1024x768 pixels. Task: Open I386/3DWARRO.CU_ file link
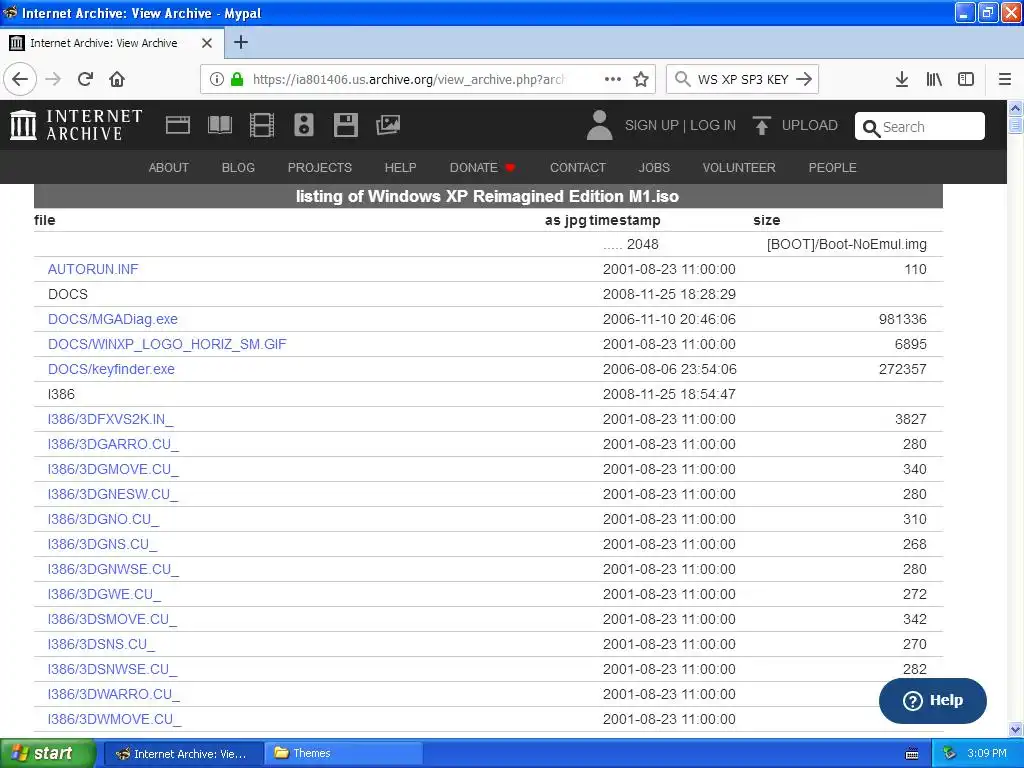click(114, 694)
